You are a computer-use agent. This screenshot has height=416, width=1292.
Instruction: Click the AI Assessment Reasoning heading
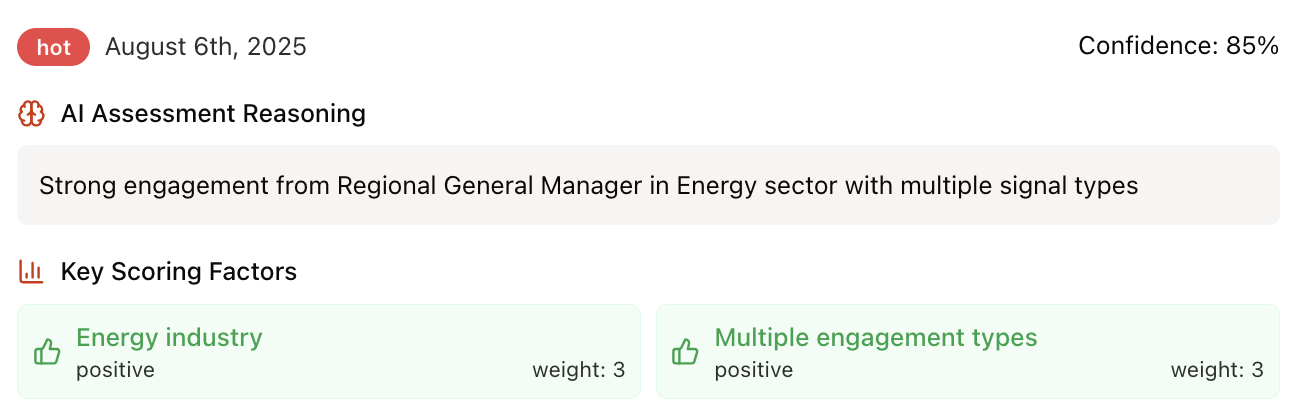[213, 114]
